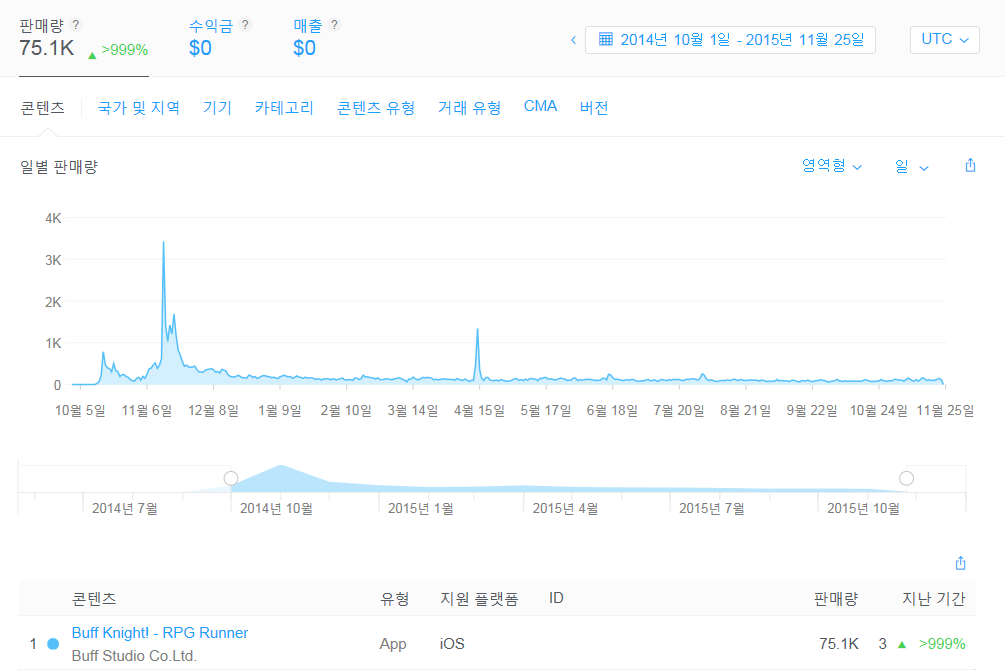Click the question mark beside 매출
This screenshot has height=671, width=1005.
click(x=333, y=26)
